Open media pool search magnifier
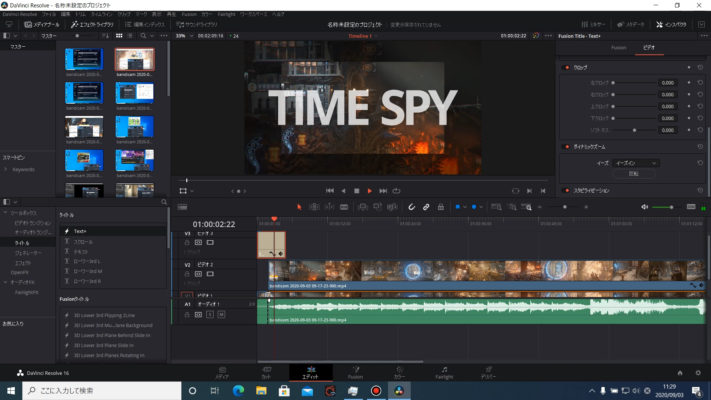Viewport: 711px width, 400px height. pyautogui.click(x=143, y=36)
